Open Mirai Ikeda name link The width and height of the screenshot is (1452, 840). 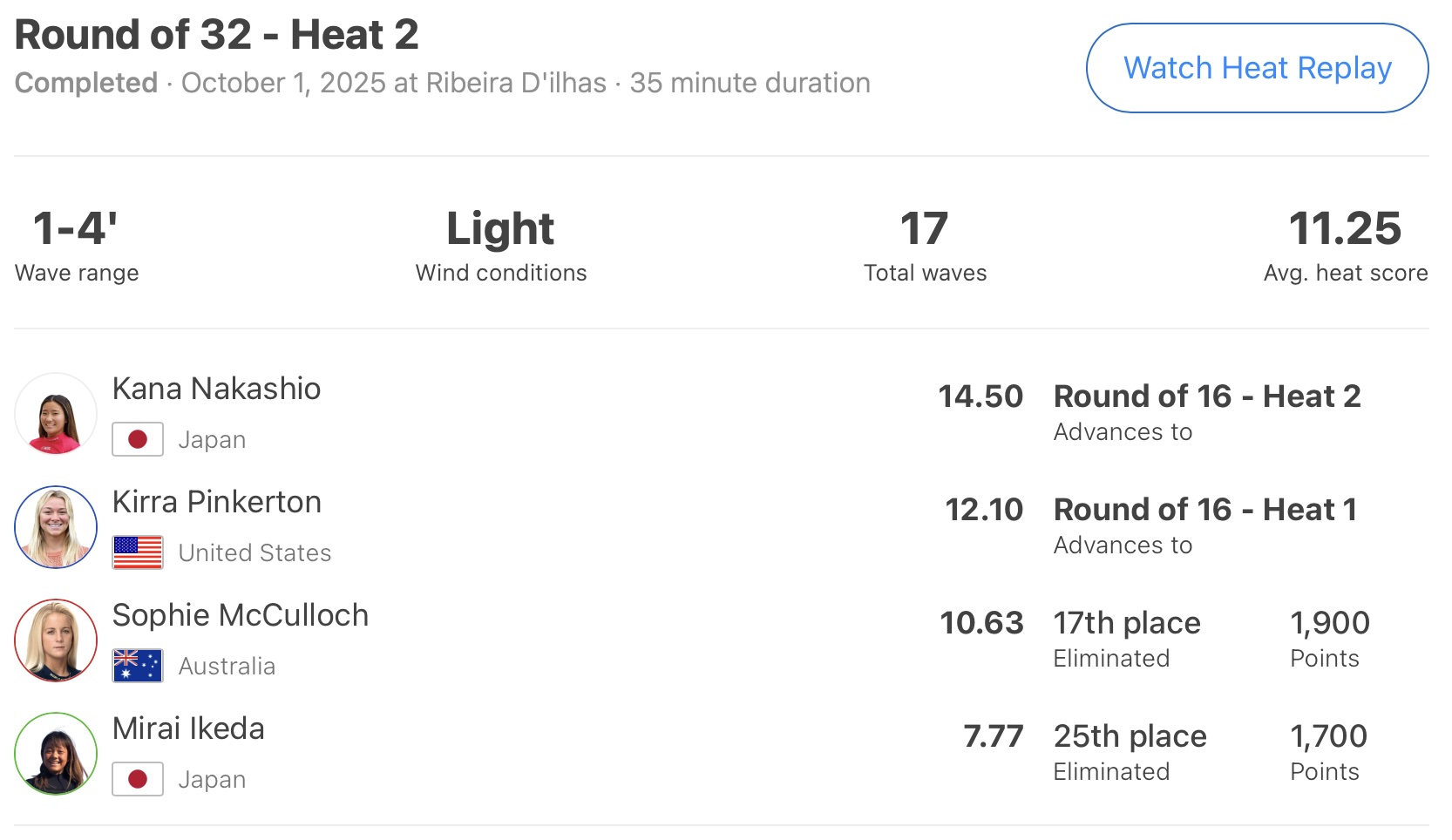click(x=188, y=728)
